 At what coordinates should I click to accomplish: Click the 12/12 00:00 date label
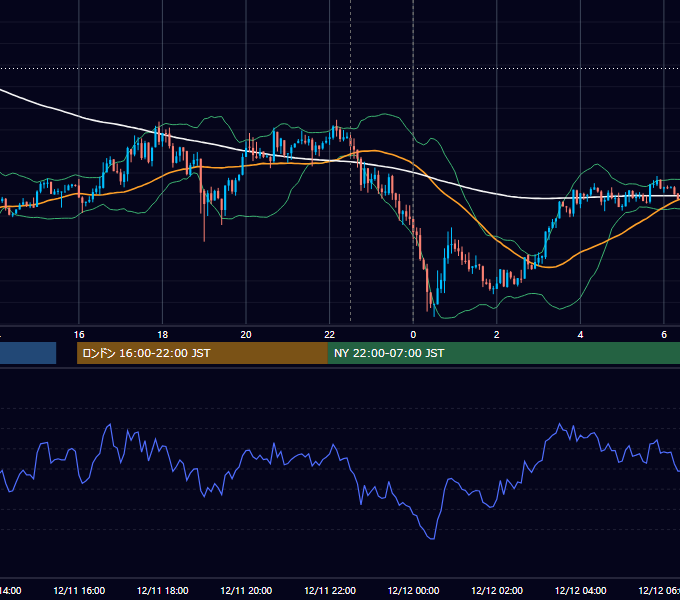pos(413,590)
